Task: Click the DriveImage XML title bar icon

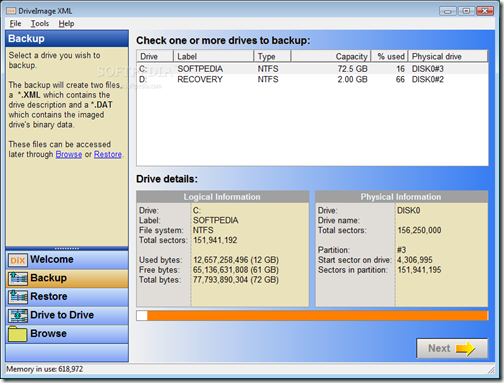Action: (x=11, y=11)
